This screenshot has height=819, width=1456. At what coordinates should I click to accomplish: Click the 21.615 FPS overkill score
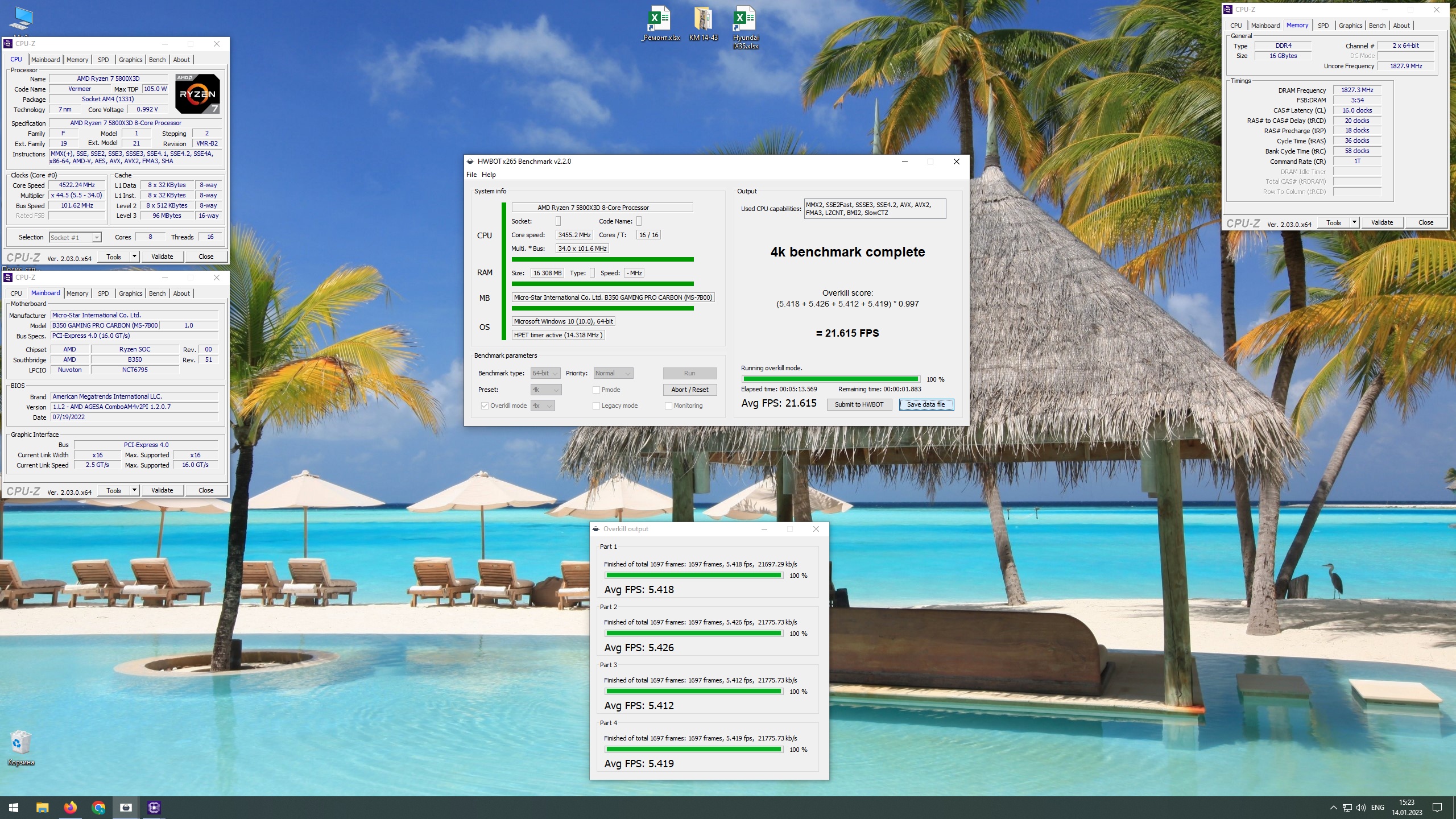[847, 333]
